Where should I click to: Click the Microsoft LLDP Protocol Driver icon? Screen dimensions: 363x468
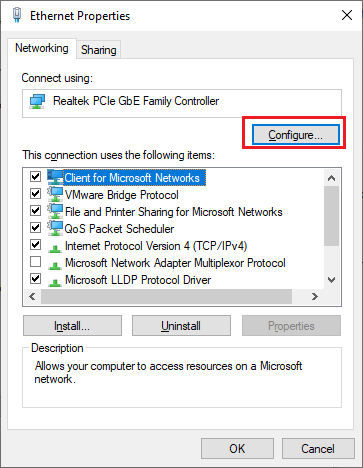[x=55, y=282]
